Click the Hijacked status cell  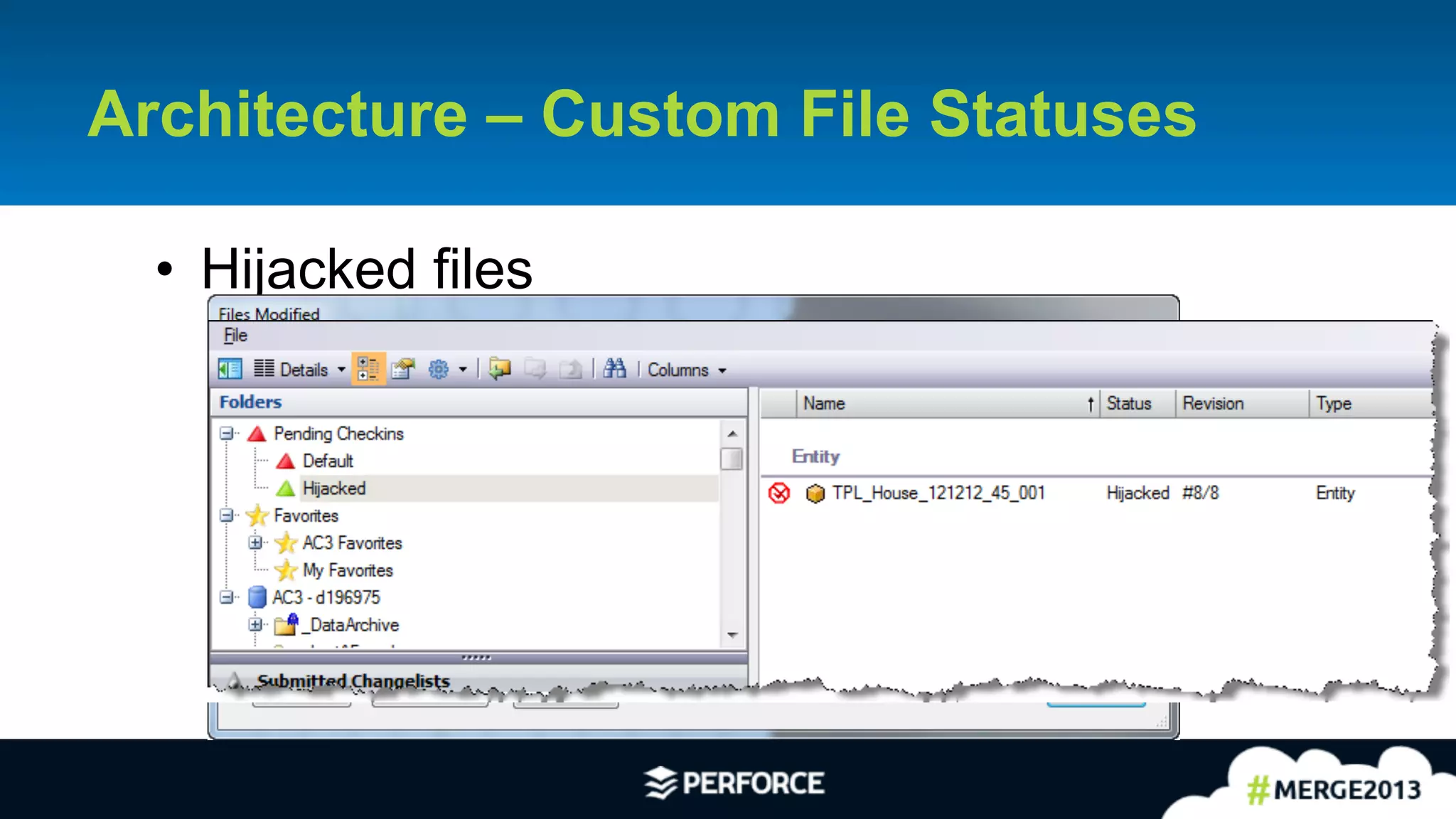coord(1137,493)
